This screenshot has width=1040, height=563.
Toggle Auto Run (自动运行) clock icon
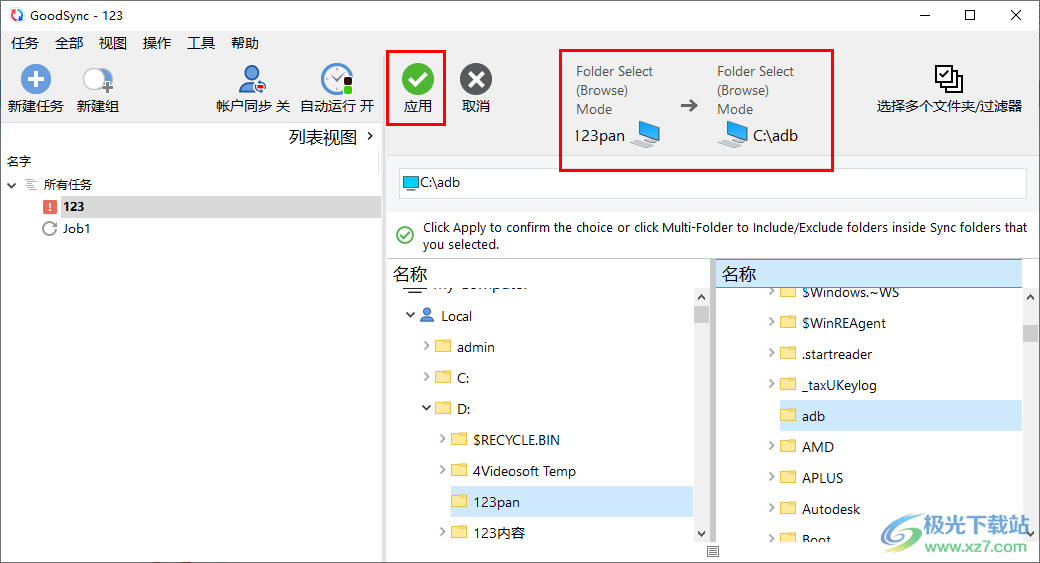[x=337, y=80]
